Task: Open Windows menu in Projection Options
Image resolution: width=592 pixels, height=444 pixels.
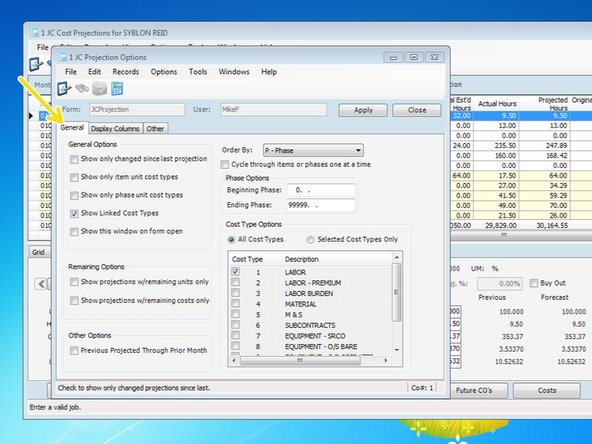Action: (234, 72)
